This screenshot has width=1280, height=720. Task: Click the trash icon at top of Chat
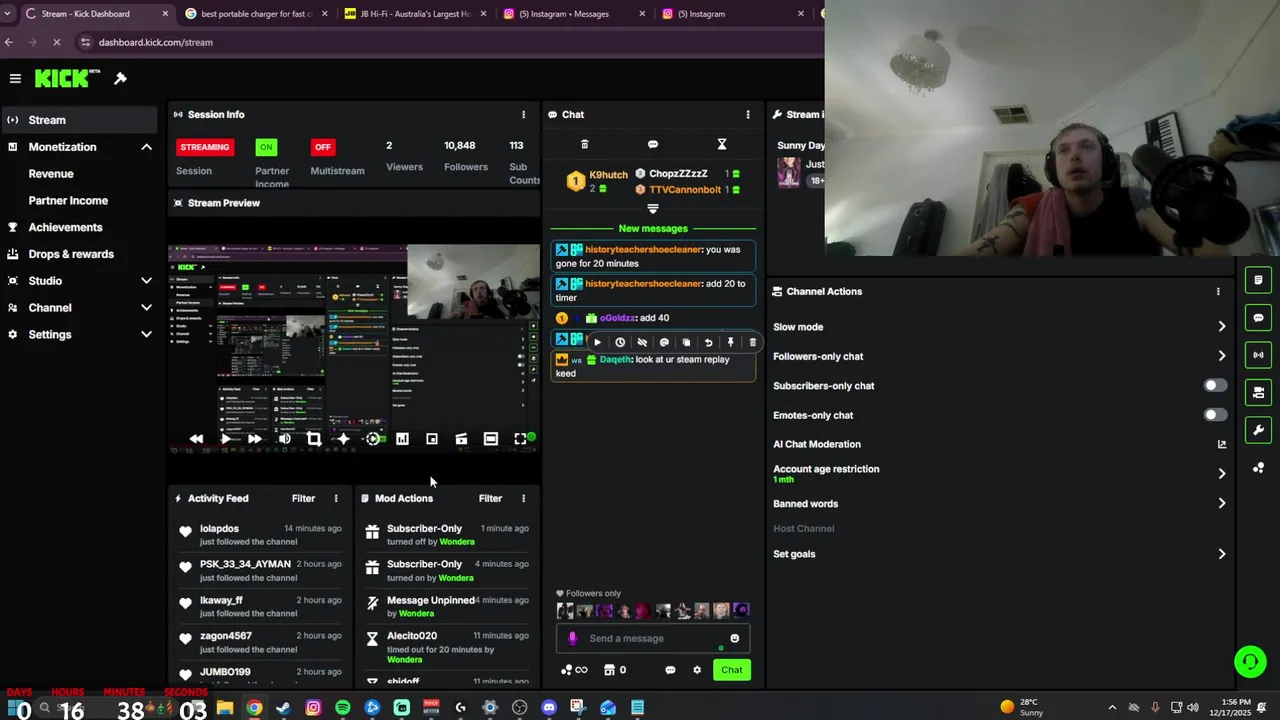point(585,144)
